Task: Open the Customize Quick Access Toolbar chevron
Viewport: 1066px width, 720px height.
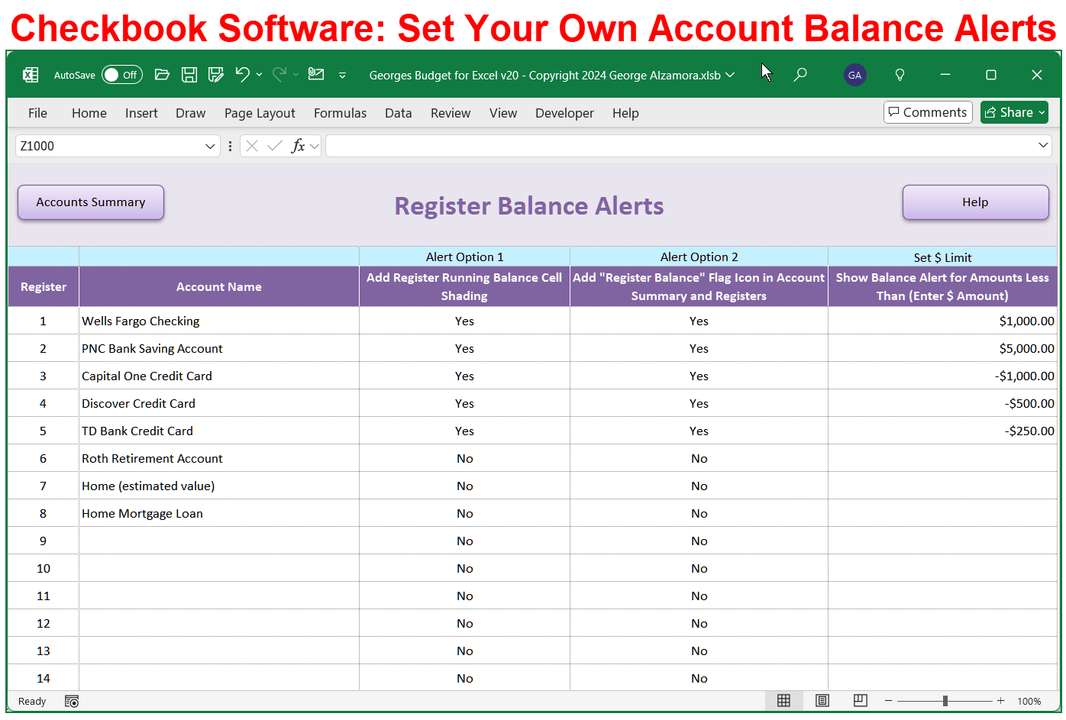Action: [341, 74]
